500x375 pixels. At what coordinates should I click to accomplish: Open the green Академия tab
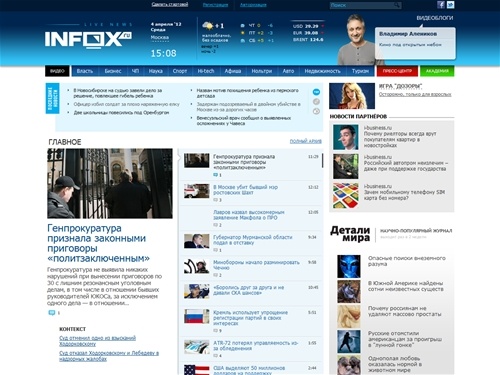click(437, 71)
